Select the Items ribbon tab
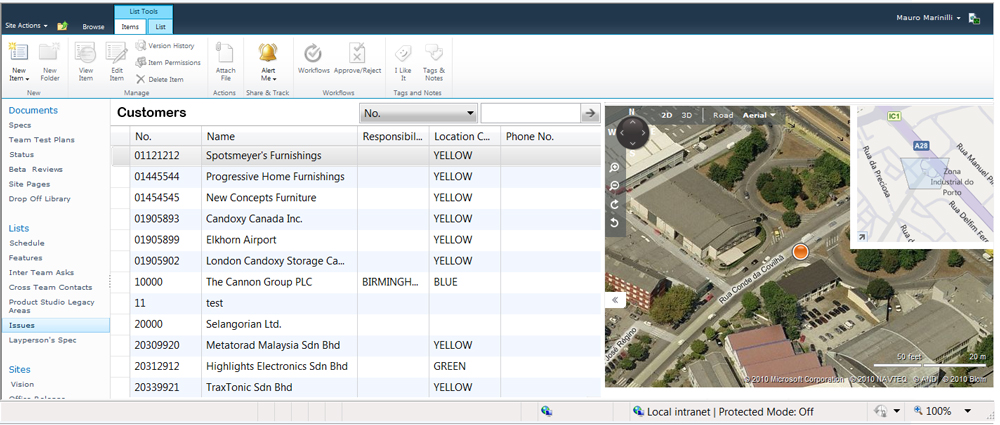 point(130,27)
